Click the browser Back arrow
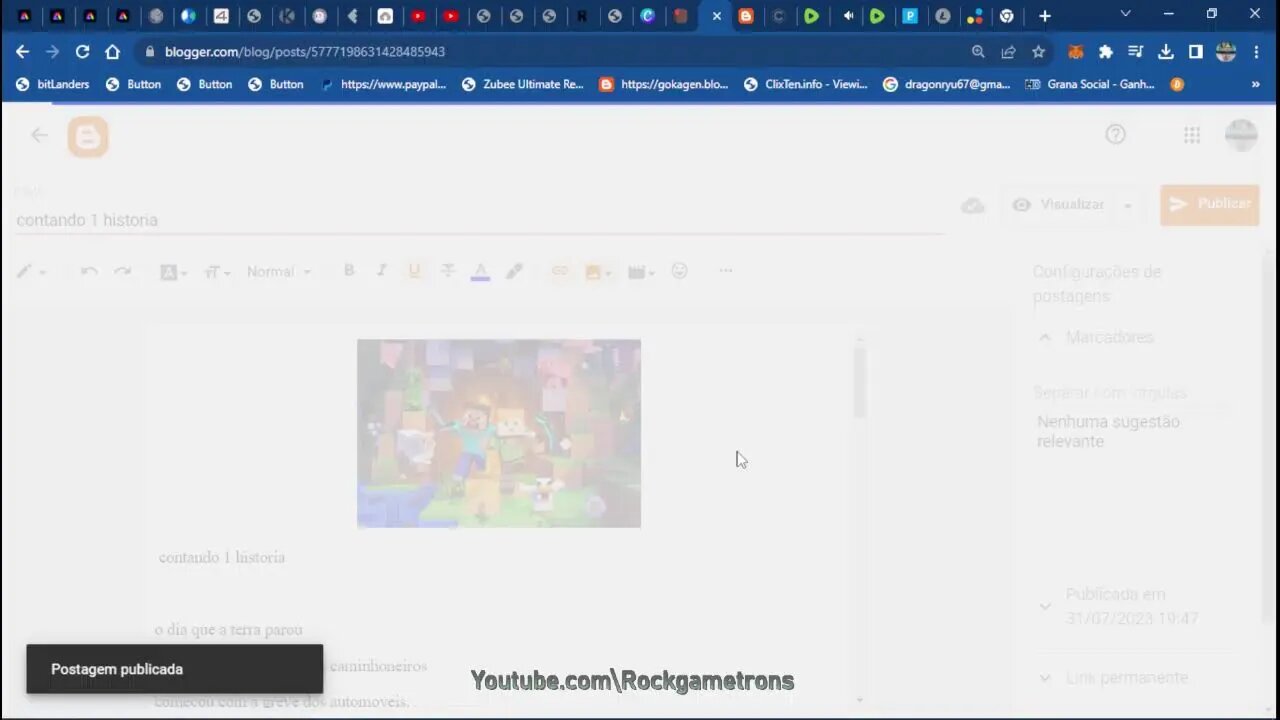The image size is (1280, 720). click(x=22, y=51)
